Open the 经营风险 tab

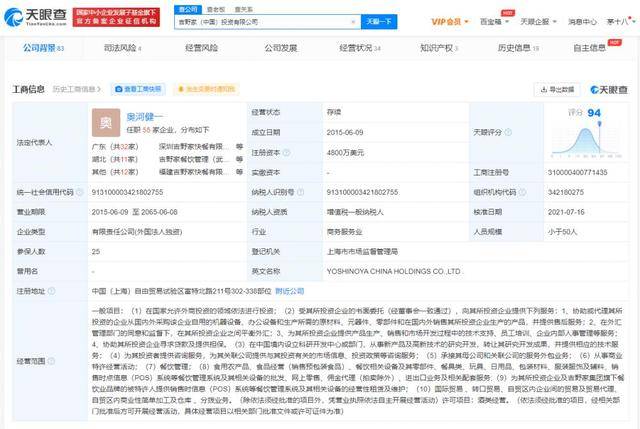click(202, 48)
